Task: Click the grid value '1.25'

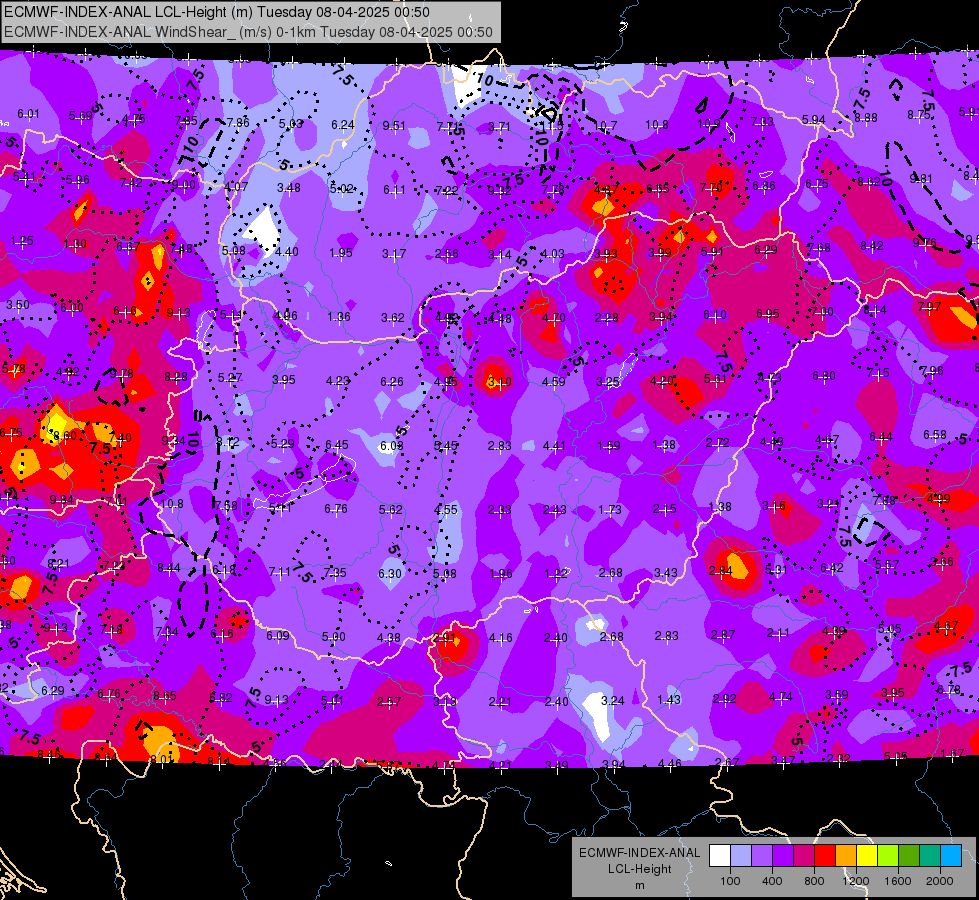Action: click(22, 240)
